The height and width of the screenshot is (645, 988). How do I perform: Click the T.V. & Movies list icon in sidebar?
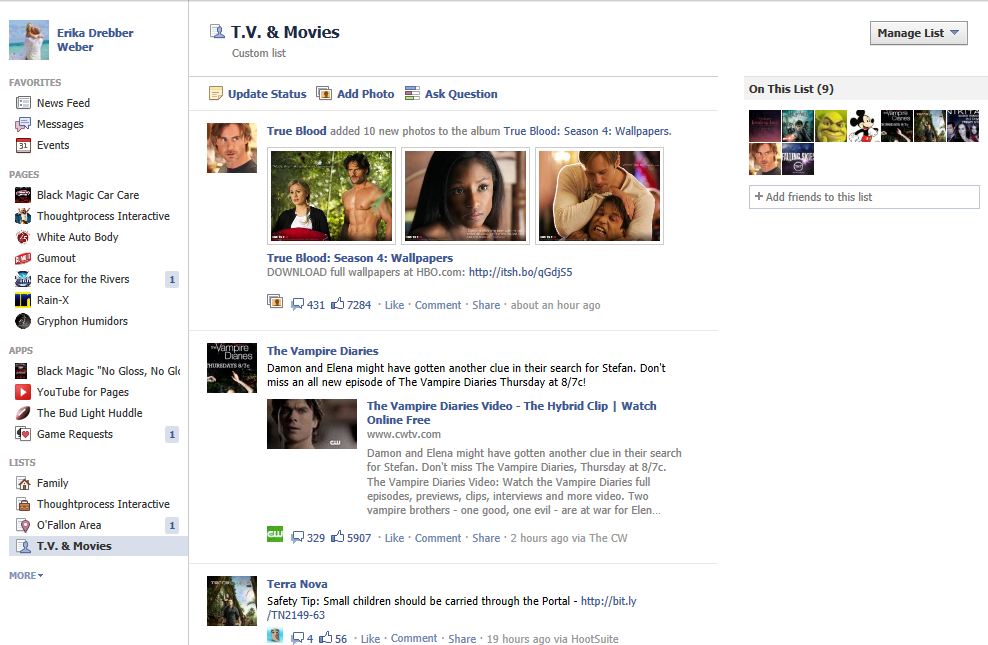point(23,546)
